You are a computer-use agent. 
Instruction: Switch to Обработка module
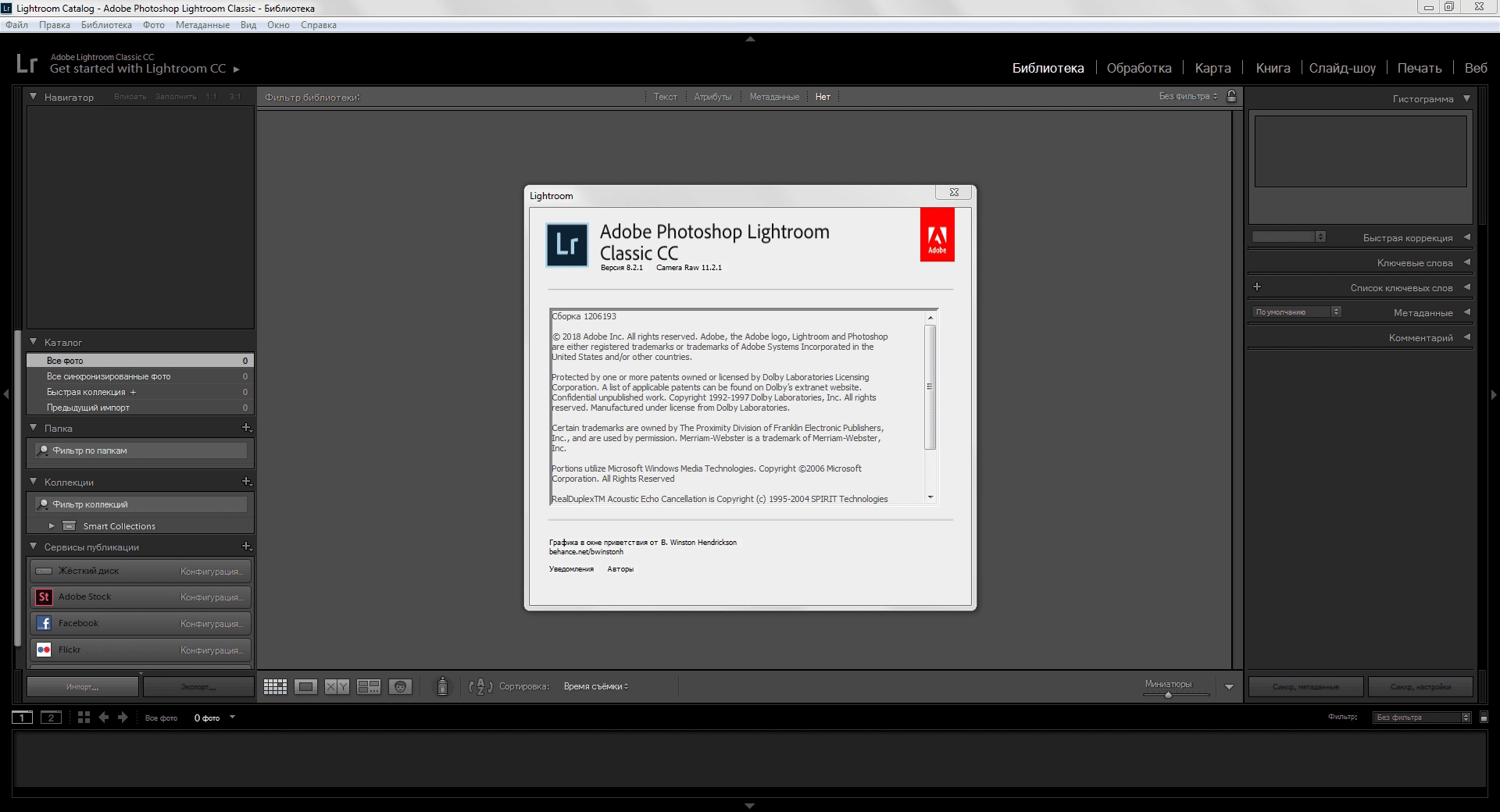(x=1139, y=68)
